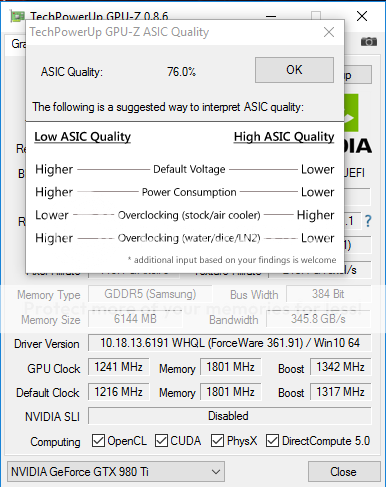Click the Bandwidth 345.8 GB/s field

click(x=319, y=319)
